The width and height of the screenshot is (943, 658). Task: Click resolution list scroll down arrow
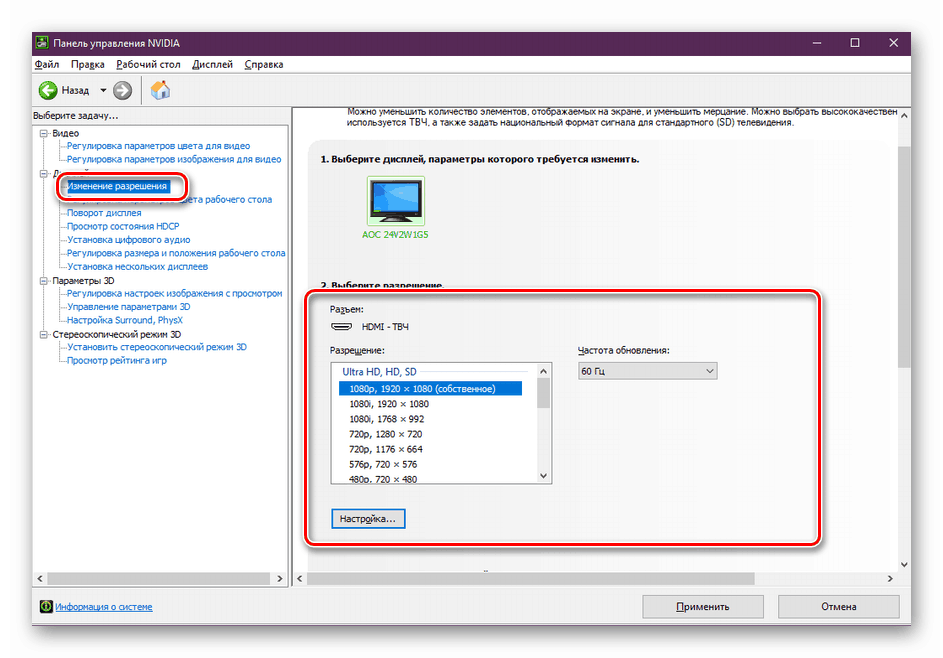[x=544, y=476]
